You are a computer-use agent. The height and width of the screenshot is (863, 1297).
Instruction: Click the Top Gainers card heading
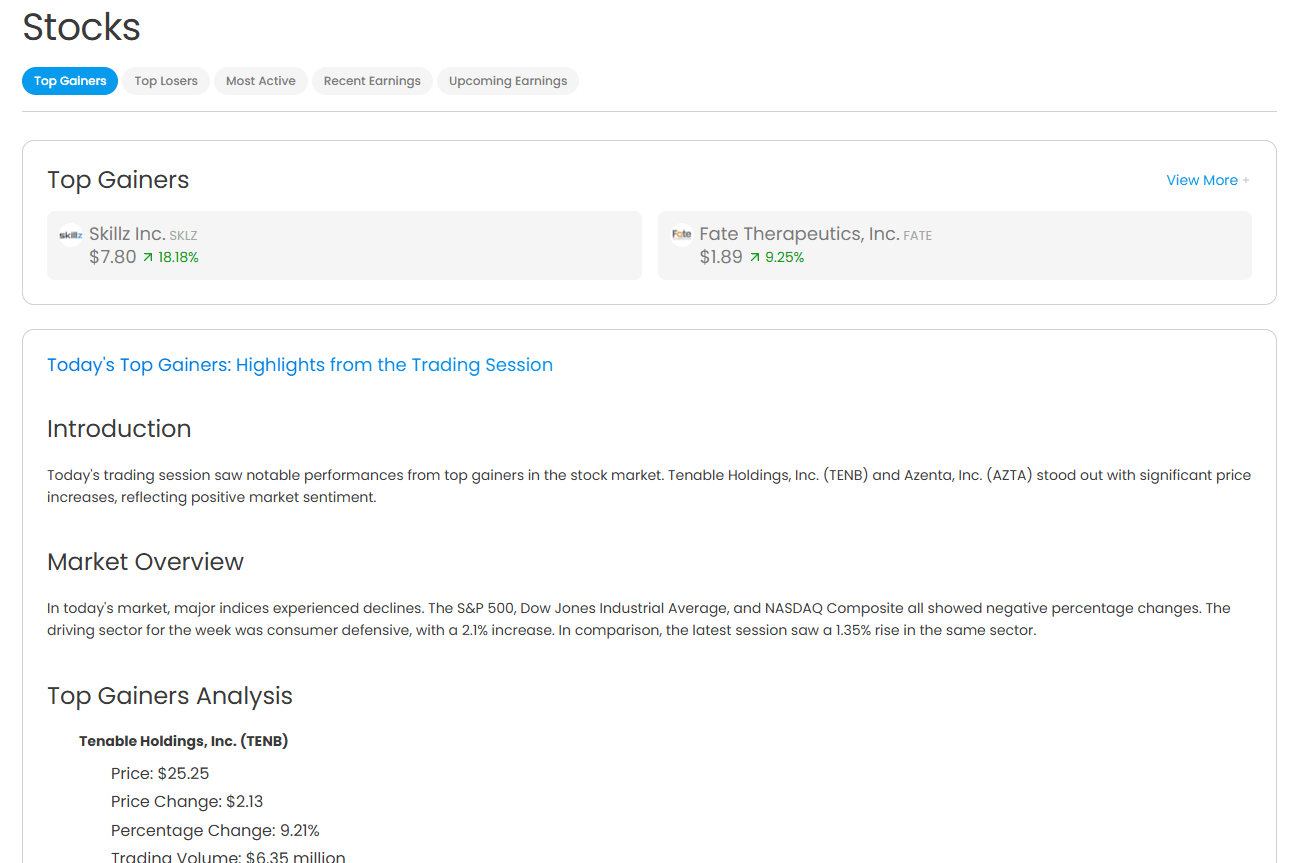click(118, 180)
